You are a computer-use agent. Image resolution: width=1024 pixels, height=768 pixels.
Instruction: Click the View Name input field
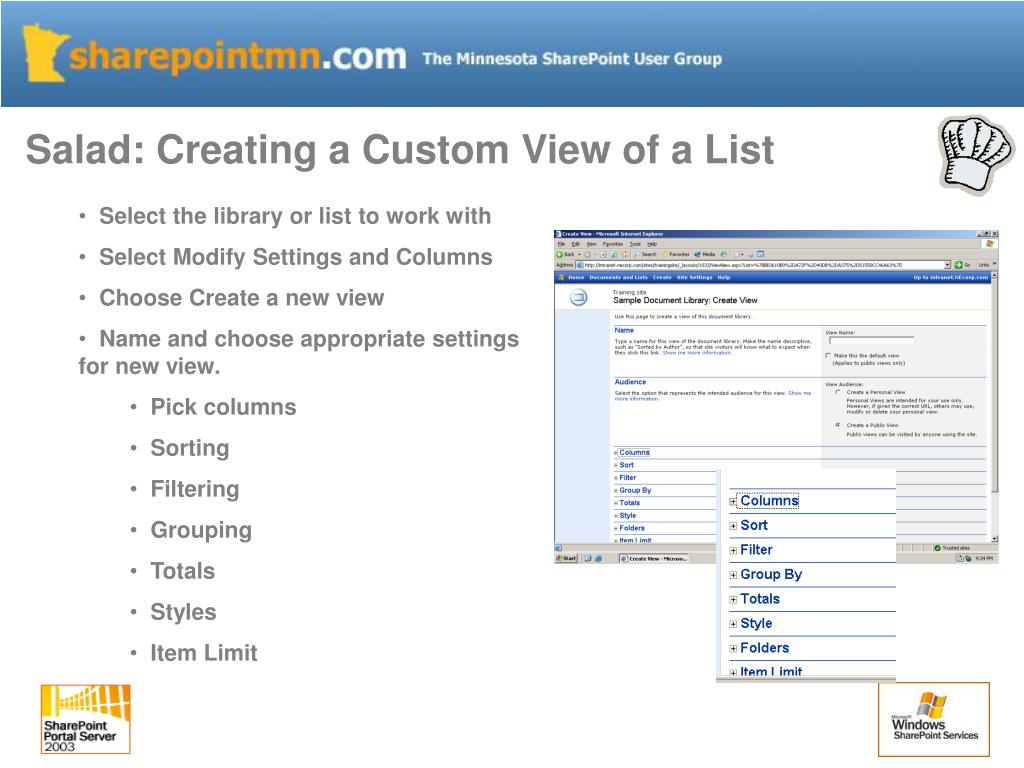pyautogui.click(x=871, y=340)
